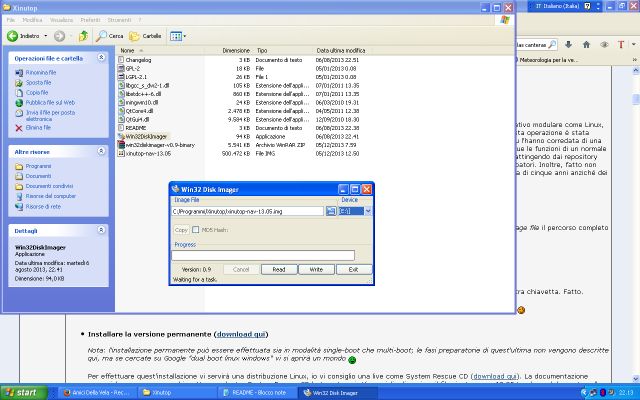Viewport: 640px width, 400px height.
Task: Collapse the Altre risorse panel
Action: click(x=101, y=151)
